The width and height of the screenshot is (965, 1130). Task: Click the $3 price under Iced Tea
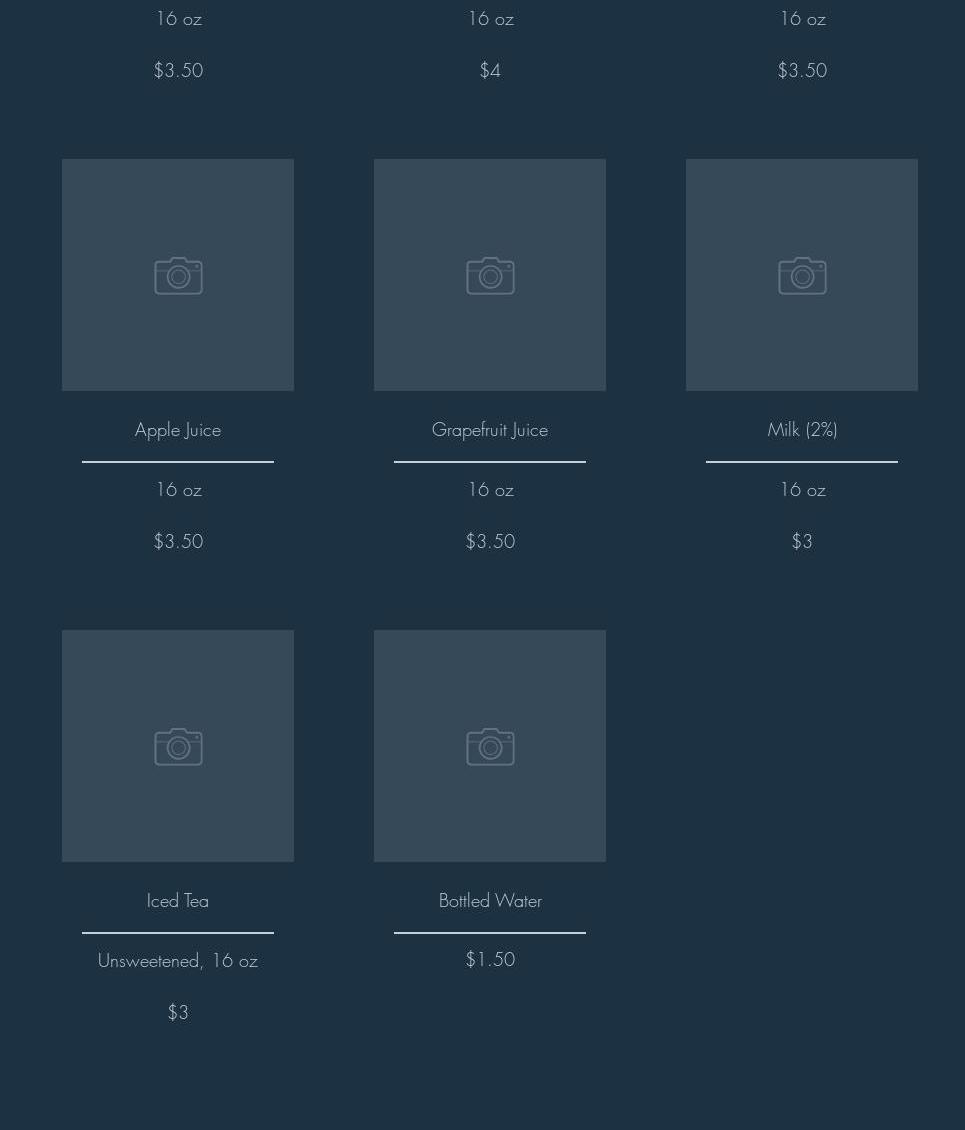click(x=178, y=1013)
